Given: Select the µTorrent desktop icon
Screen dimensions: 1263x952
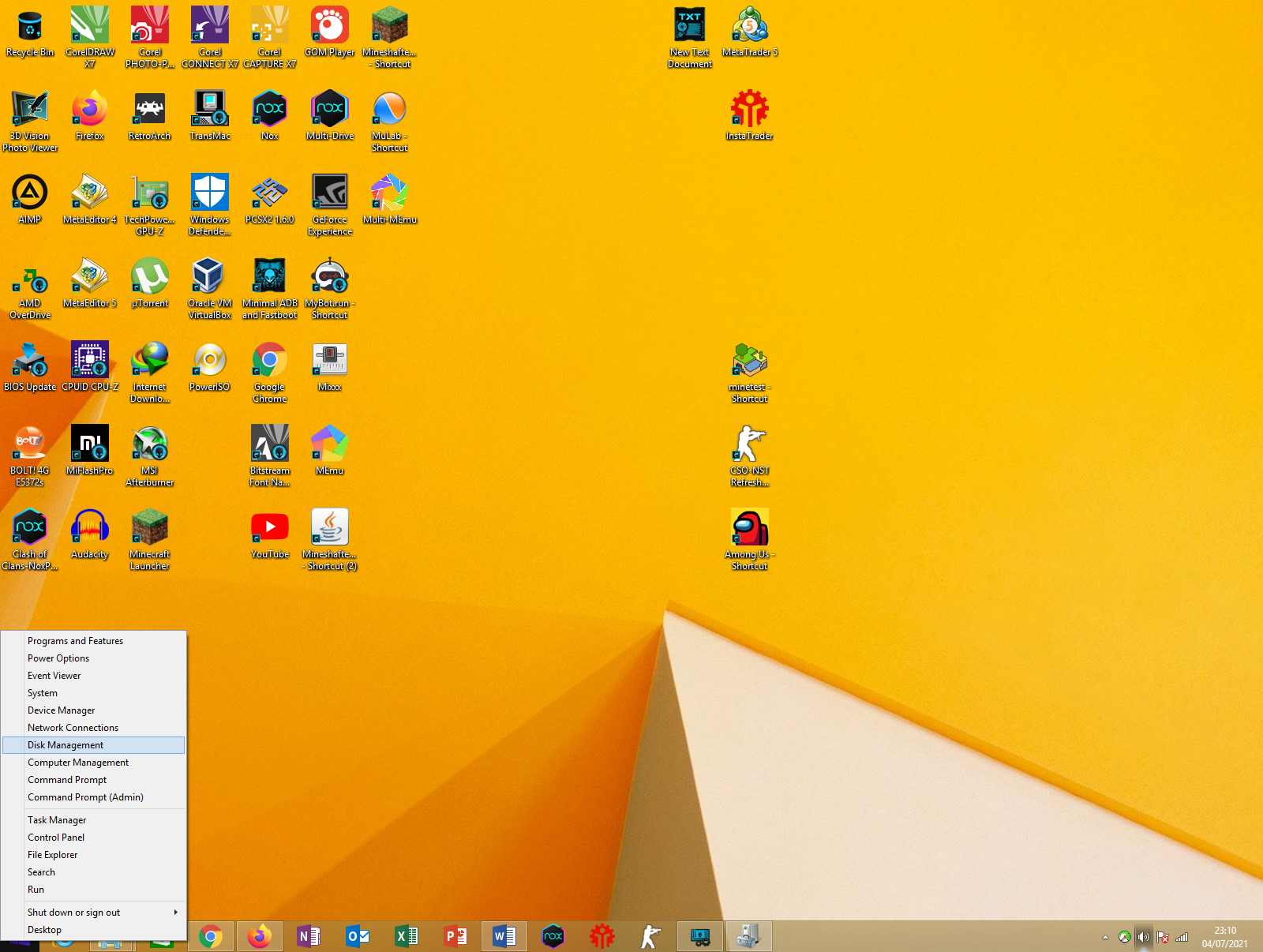Looking at the screenshot, I should pyautogui.click(x=150, y=283).
